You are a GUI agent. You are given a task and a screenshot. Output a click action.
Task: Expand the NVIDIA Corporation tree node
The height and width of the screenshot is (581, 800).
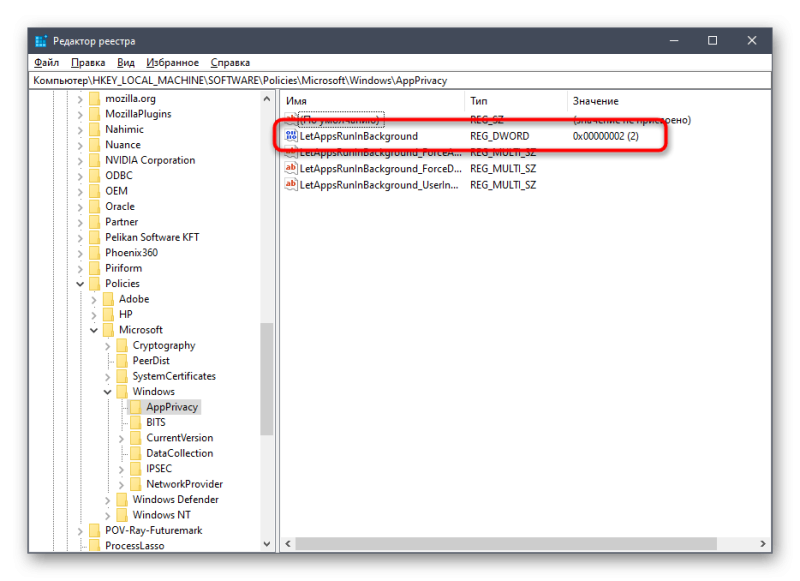pos(80,161)
